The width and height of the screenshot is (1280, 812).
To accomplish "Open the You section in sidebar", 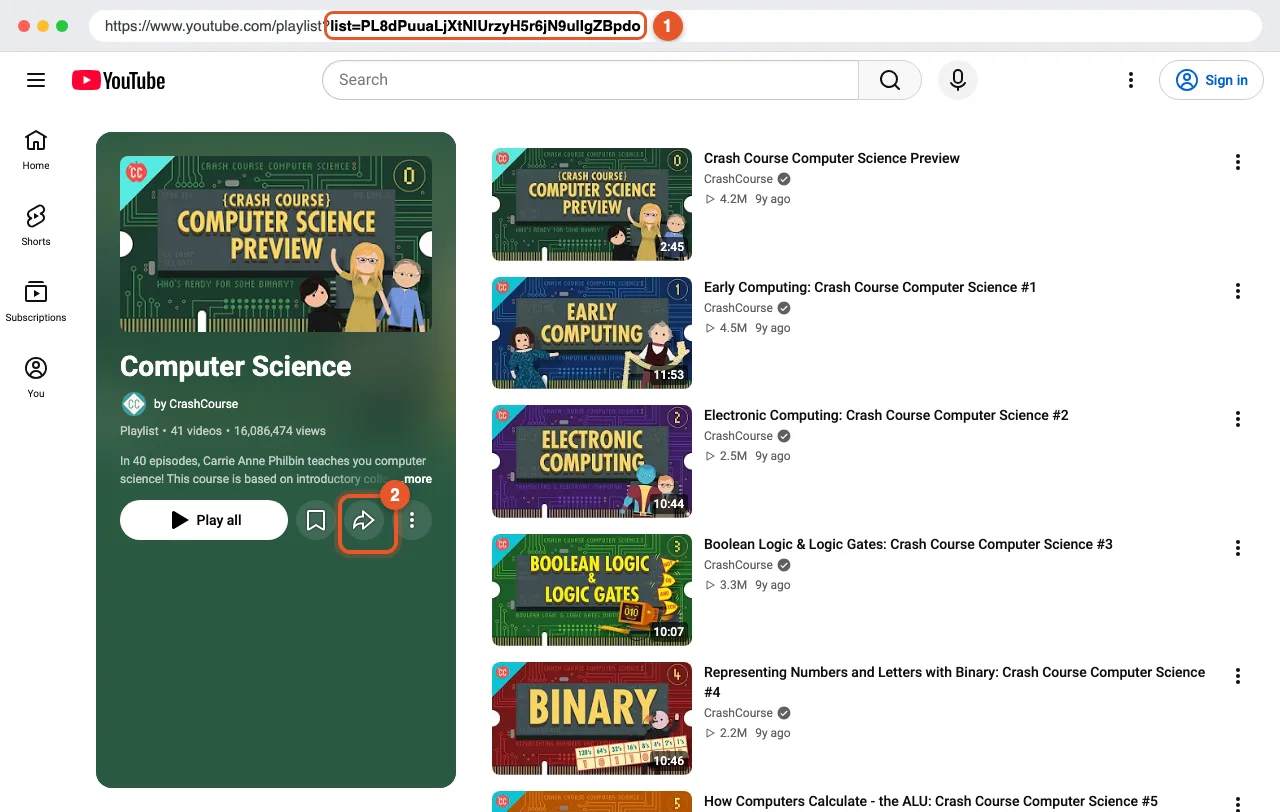I will coord(36,377).
